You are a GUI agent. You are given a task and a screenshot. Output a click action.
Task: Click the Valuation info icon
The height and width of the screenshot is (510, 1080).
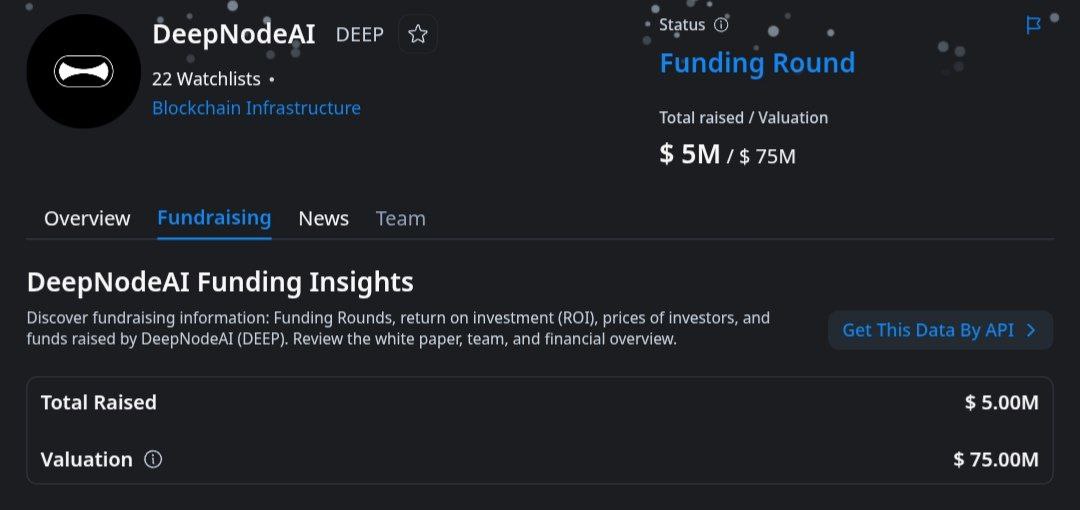coord(153,460)
